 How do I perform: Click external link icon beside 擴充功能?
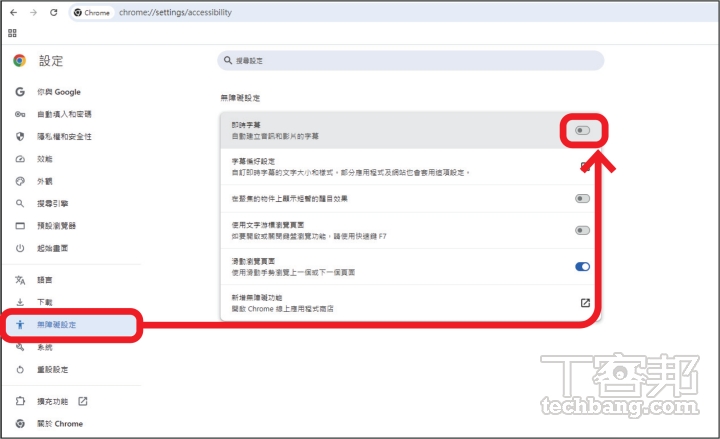coord(83,401)
